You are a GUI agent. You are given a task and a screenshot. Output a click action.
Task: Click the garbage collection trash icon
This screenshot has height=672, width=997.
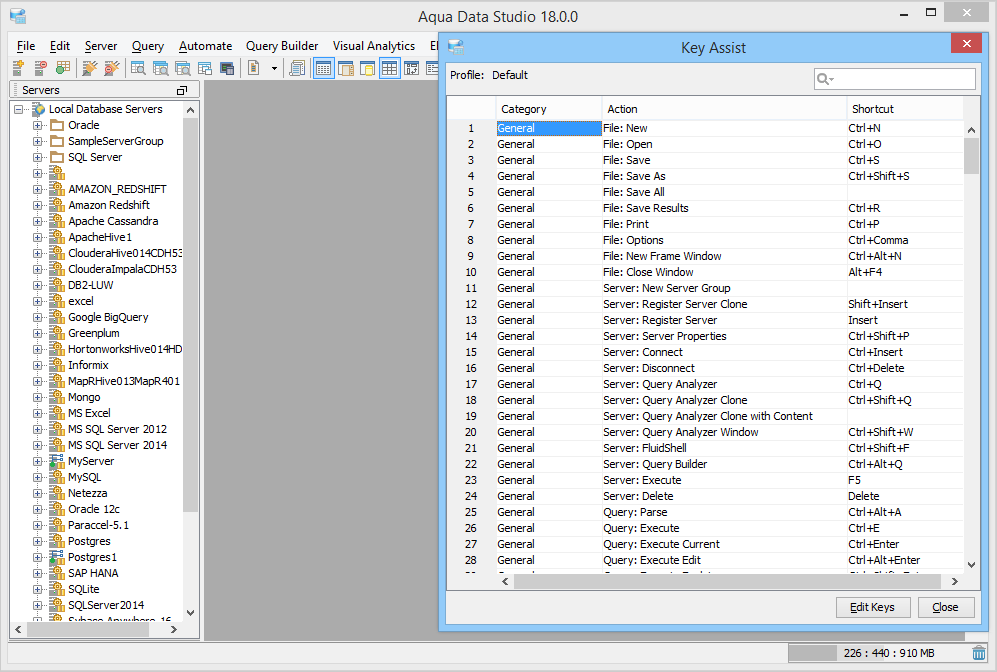[x=979, y=653]
